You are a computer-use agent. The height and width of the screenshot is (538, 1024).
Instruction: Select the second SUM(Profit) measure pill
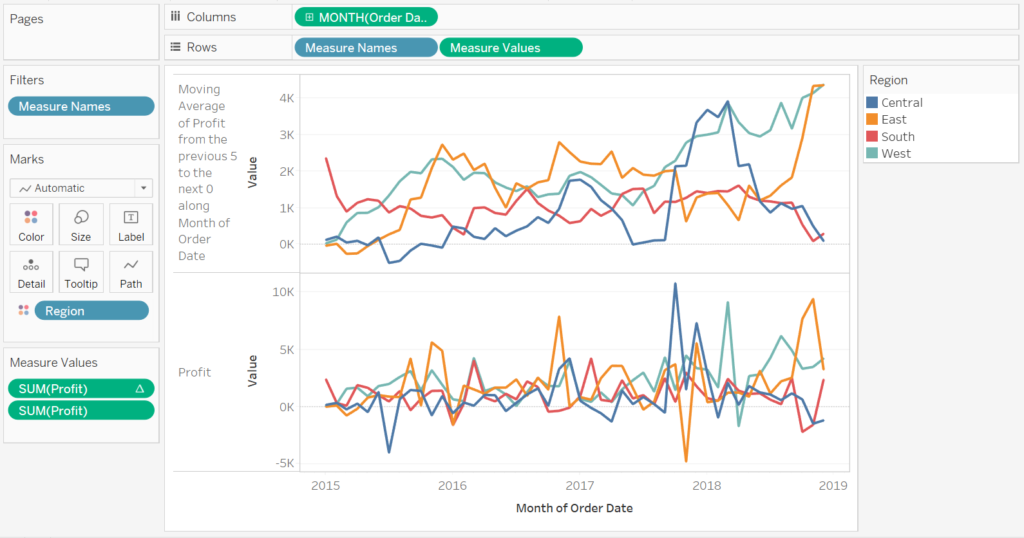pos(81,411)
